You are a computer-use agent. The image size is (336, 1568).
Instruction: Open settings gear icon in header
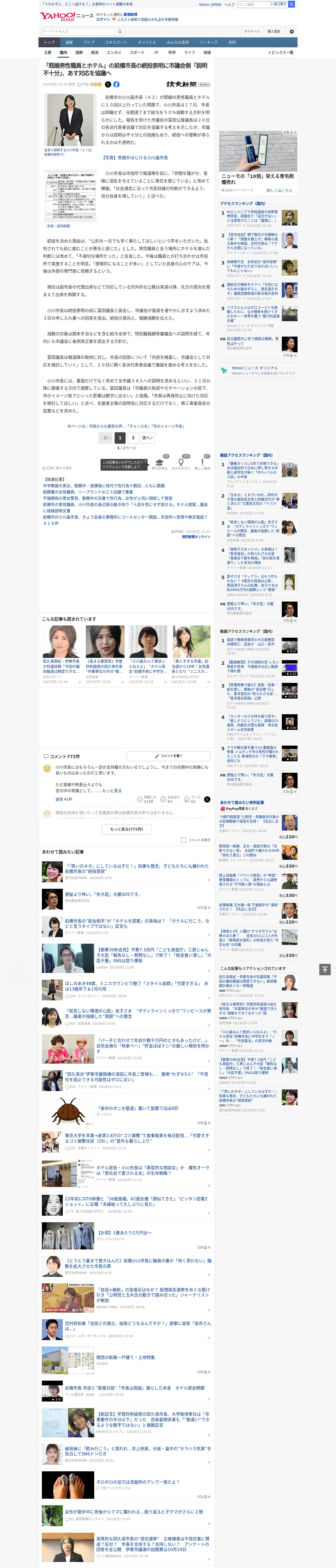(292, 31)
